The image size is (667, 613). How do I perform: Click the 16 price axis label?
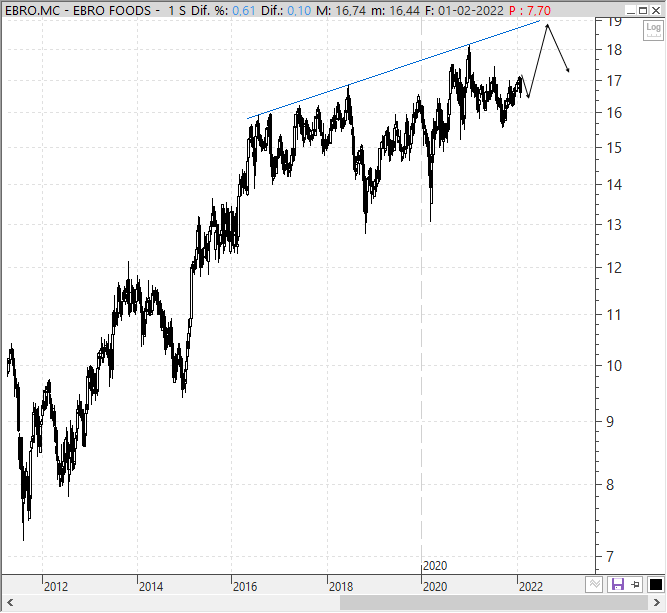point(614,113)
